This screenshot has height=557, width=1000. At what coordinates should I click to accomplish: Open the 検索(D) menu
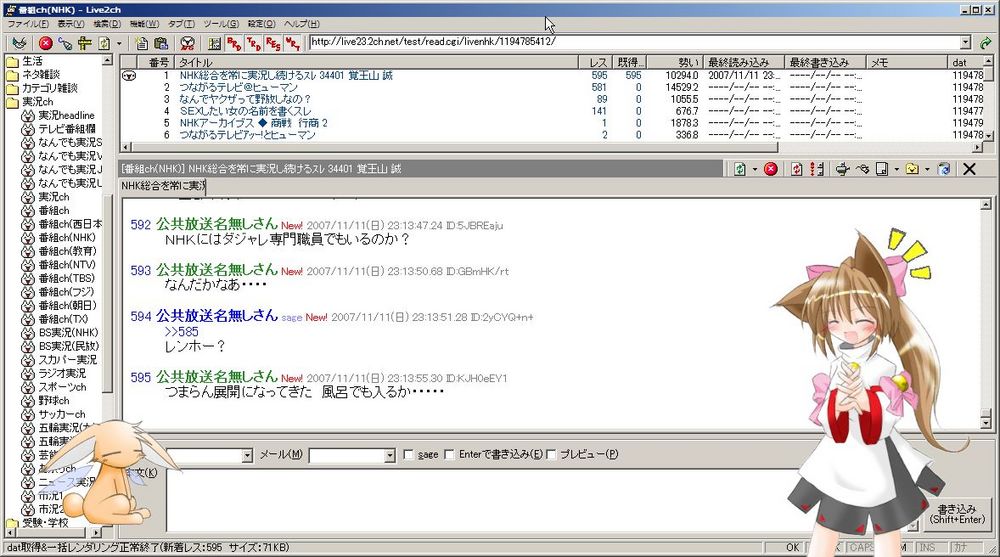pyautogui.click(x=107, y=24)
